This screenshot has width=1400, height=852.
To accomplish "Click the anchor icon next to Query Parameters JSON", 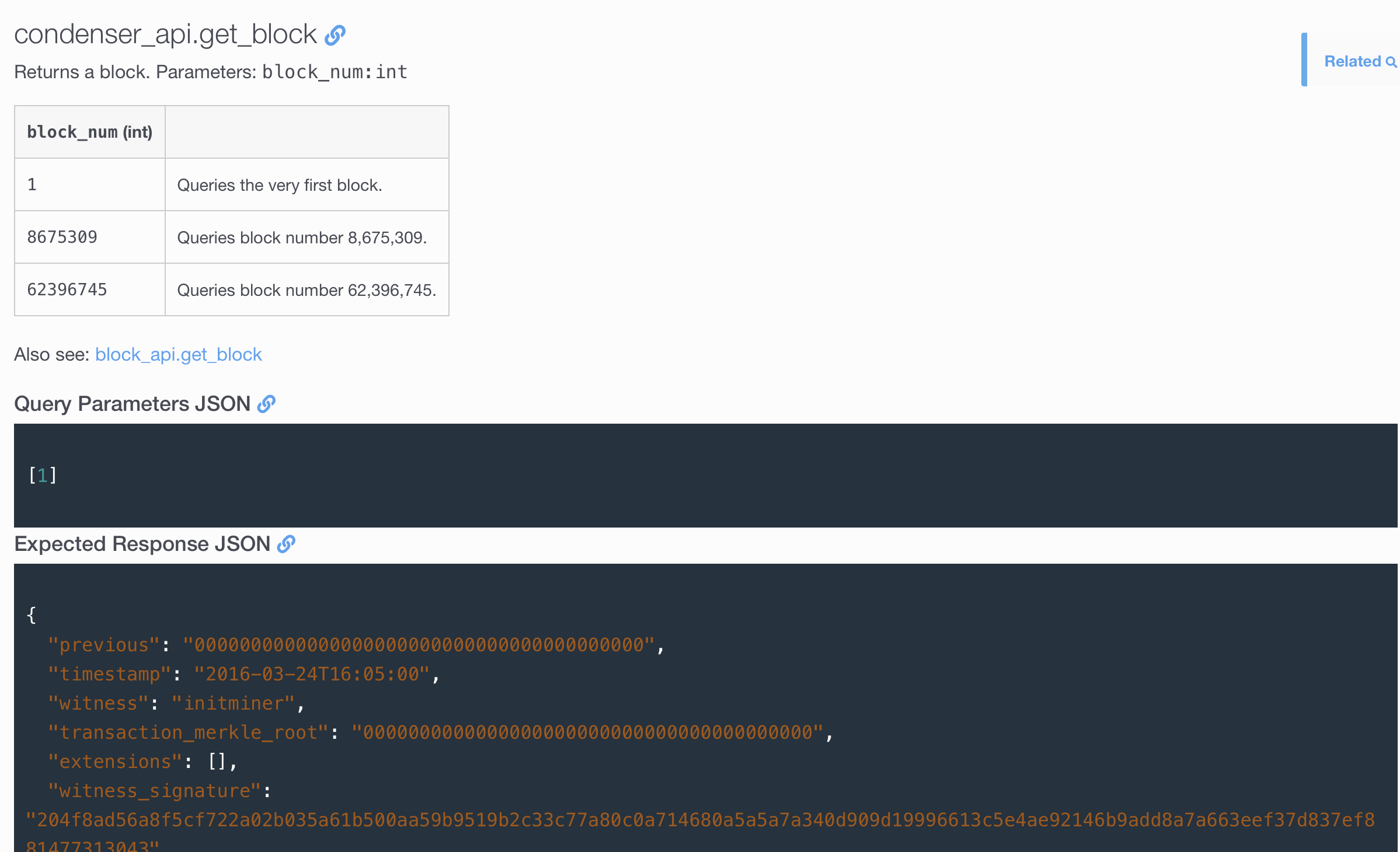I will point(266,404).
